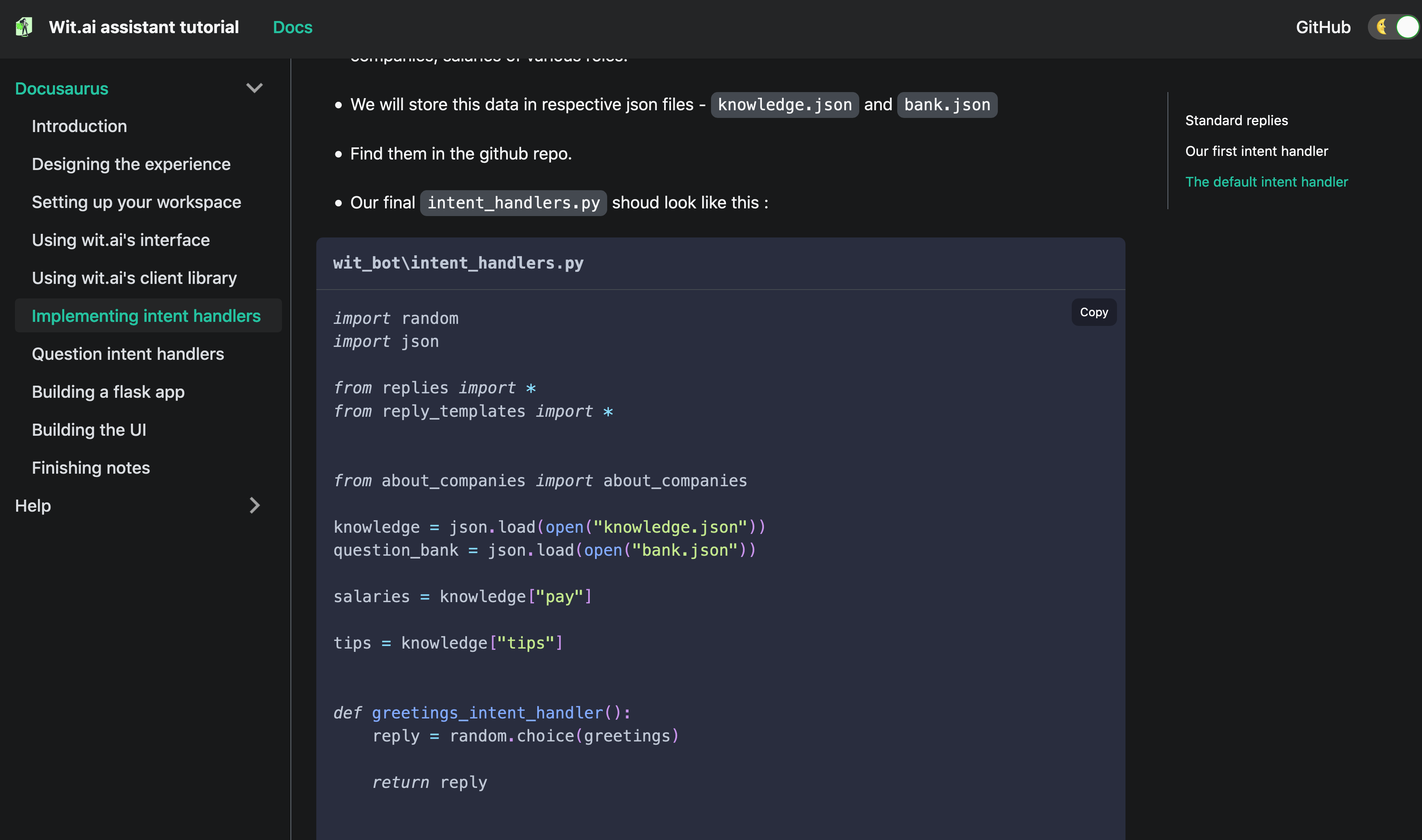Collapse the Docusaurus sidebar category chevron
This screenshot has width=1422, height=840.
click(x=254, y=88)
